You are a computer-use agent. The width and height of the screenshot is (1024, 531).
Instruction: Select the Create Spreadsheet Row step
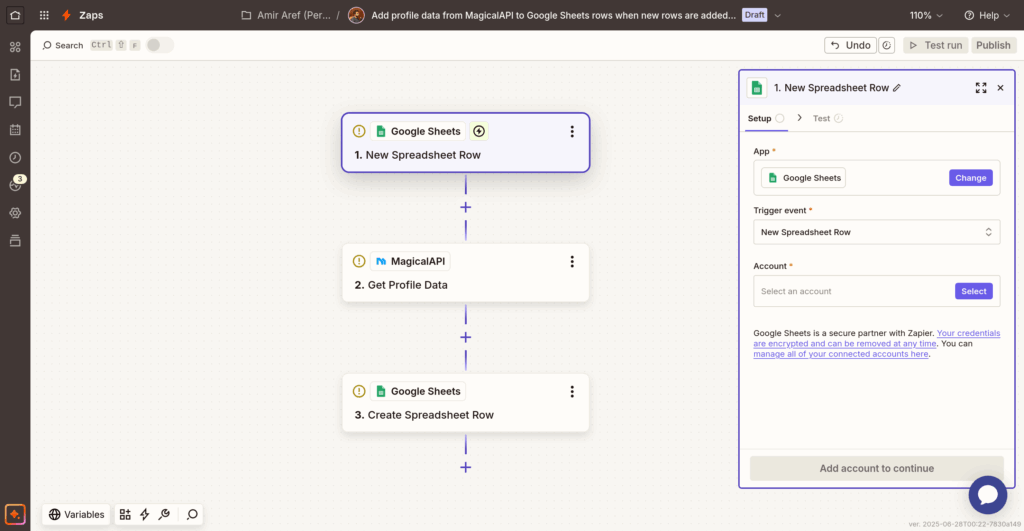[x=466, y=403]
